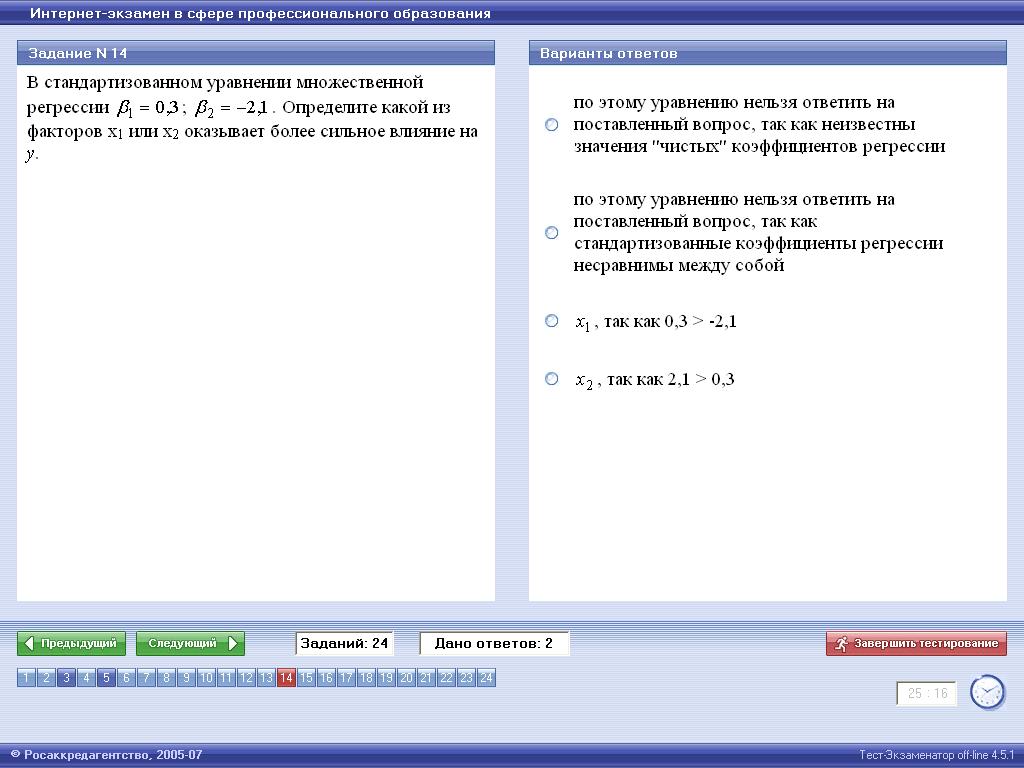The image size is (1024, 768).
Task: Click the Заданий: 24 counter
Action: (x=344, y=643)
